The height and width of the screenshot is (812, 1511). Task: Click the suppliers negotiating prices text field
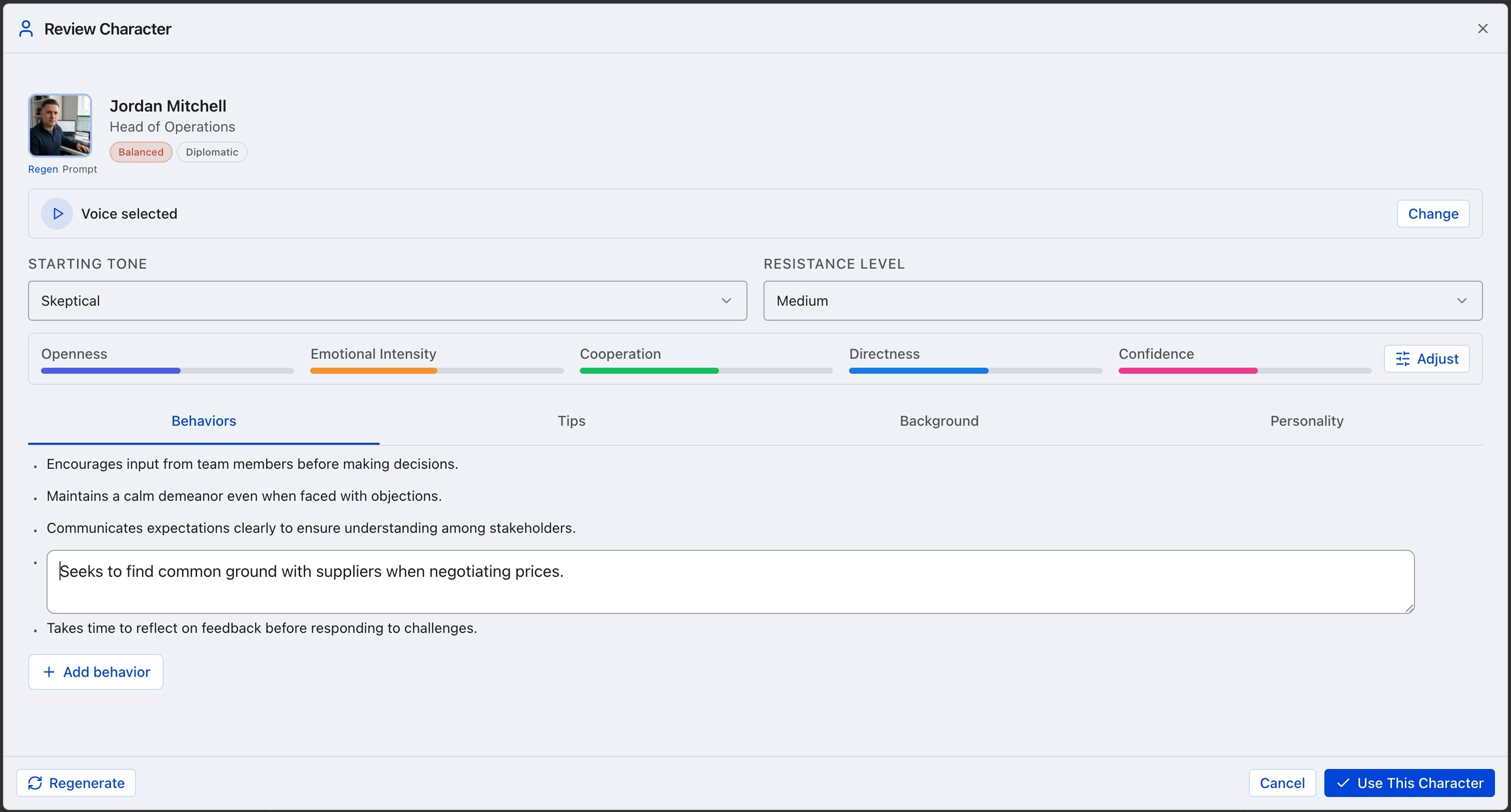729,581
